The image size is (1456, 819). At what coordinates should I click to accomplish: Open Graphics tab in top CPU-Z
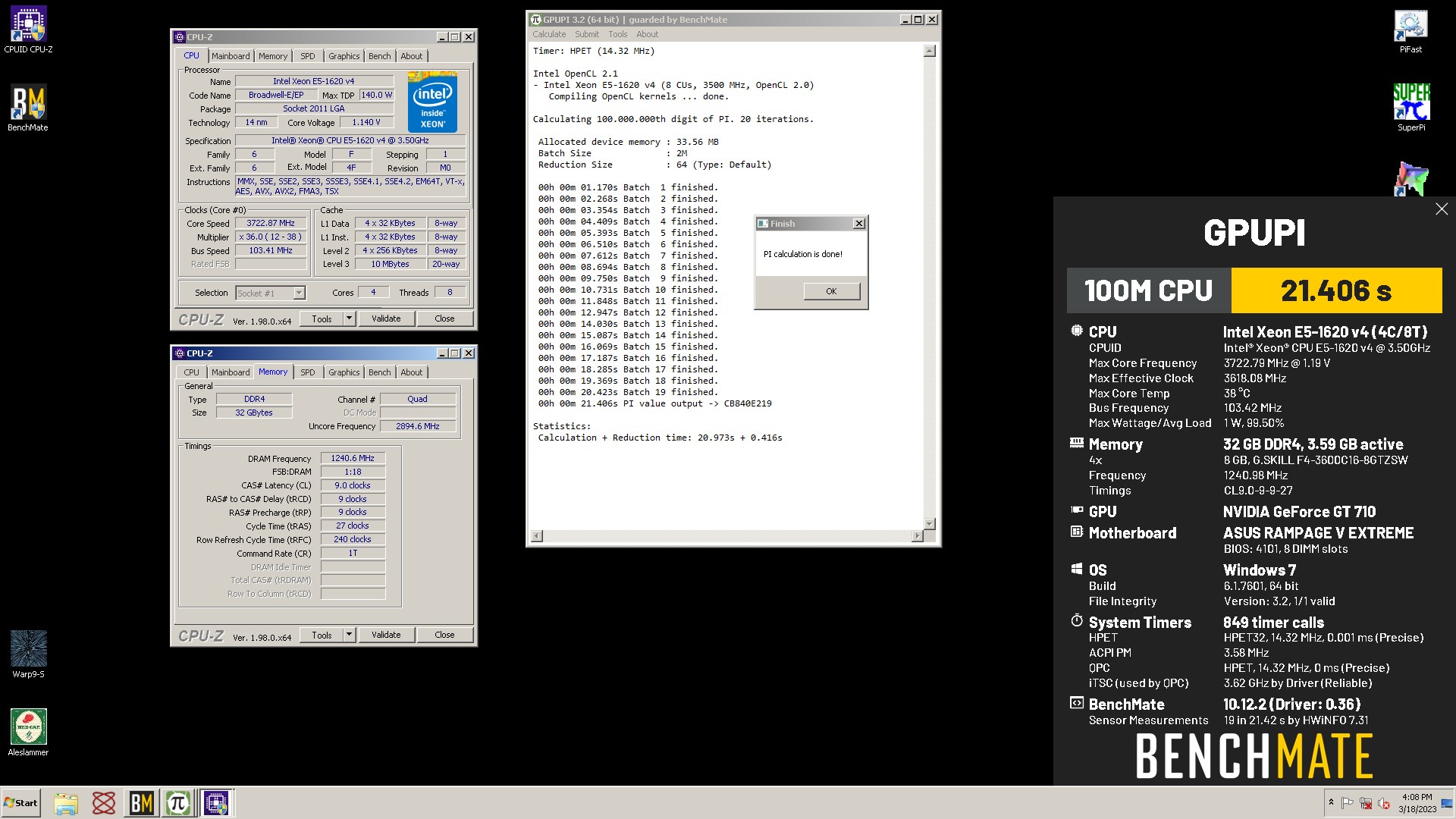344,56
